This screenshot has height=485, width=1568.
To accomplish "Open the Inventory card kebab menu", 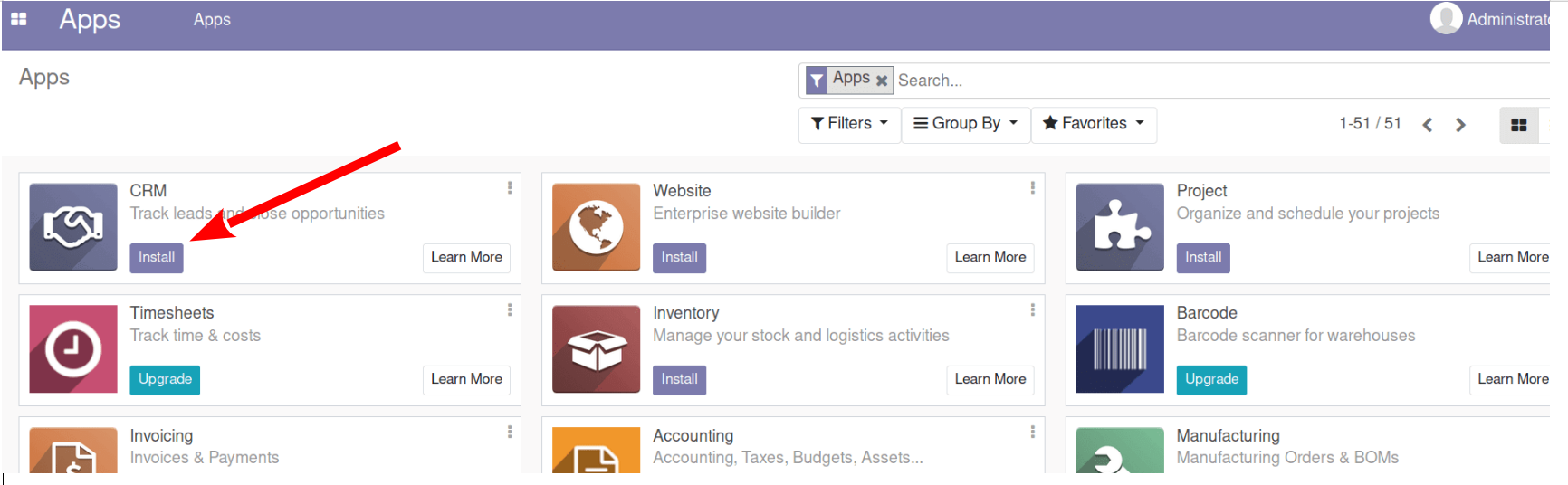I will 1033,310.
